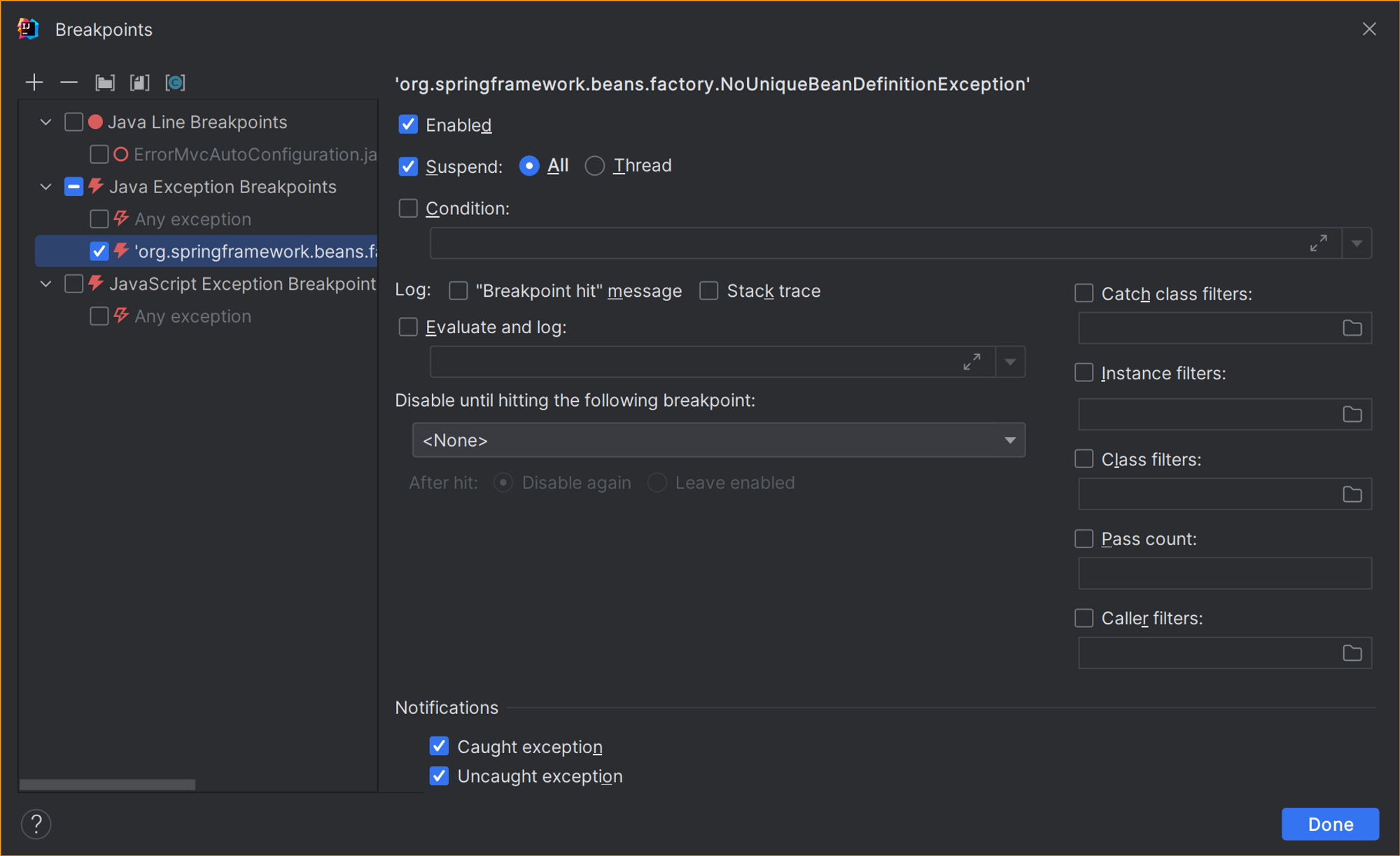The height and width of the screenshot is (856, 1400).
Task: Click the Remove breakpoint minus icon
Action: 69,83
